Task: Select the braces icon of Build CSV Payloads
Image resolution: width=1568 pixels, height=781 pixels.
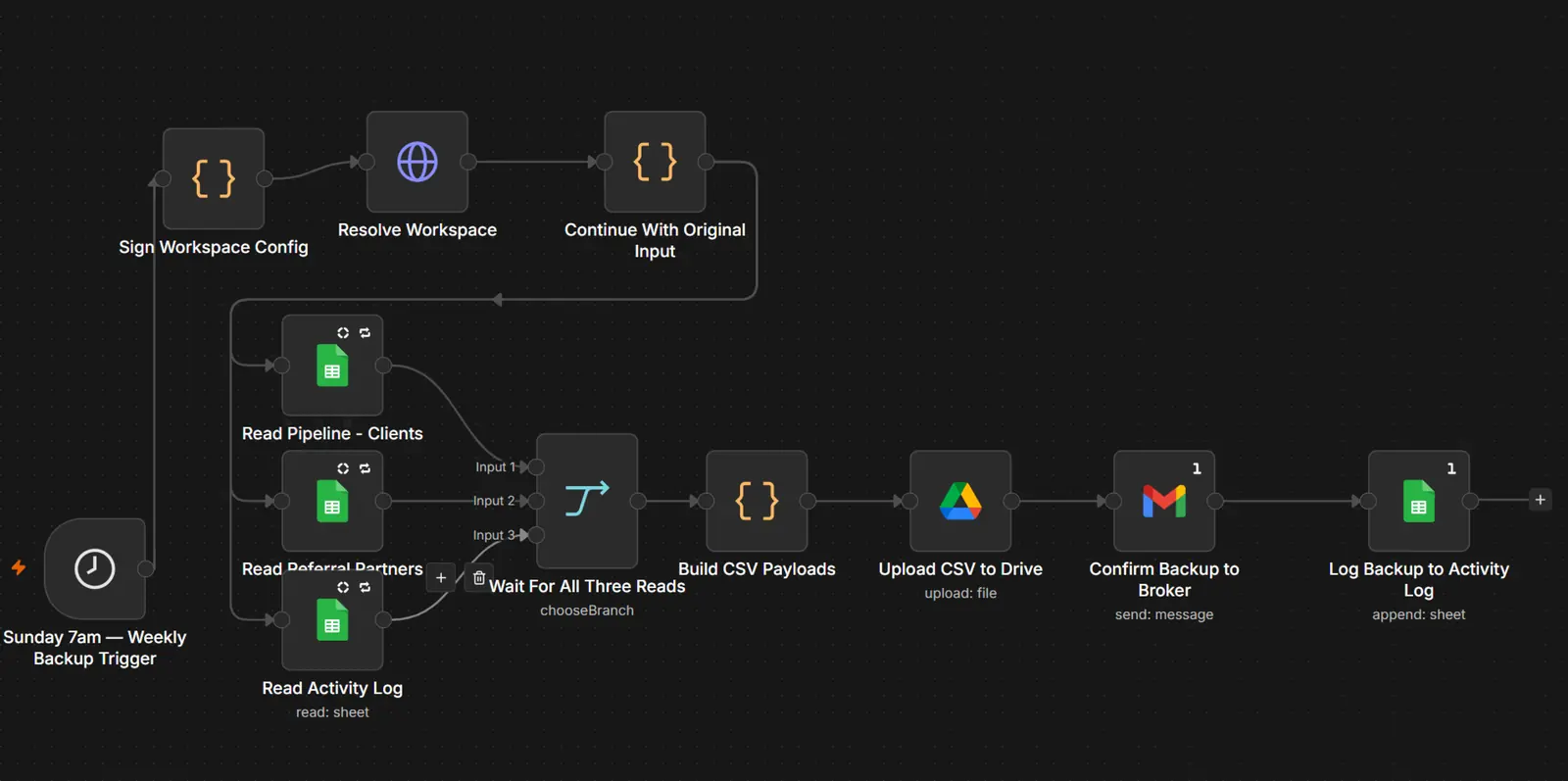Action: tap(757, 501)
